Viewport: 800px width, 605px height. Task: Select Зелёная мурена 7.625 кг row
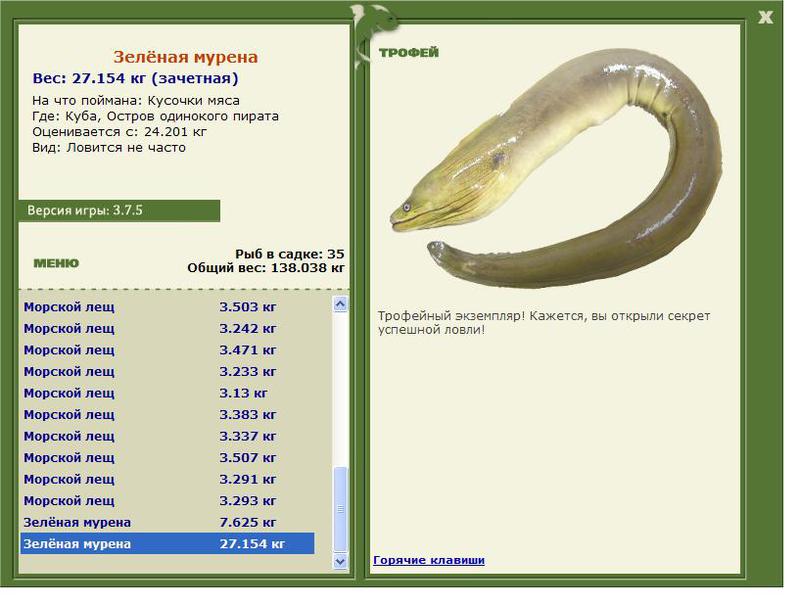click(167, 522)
